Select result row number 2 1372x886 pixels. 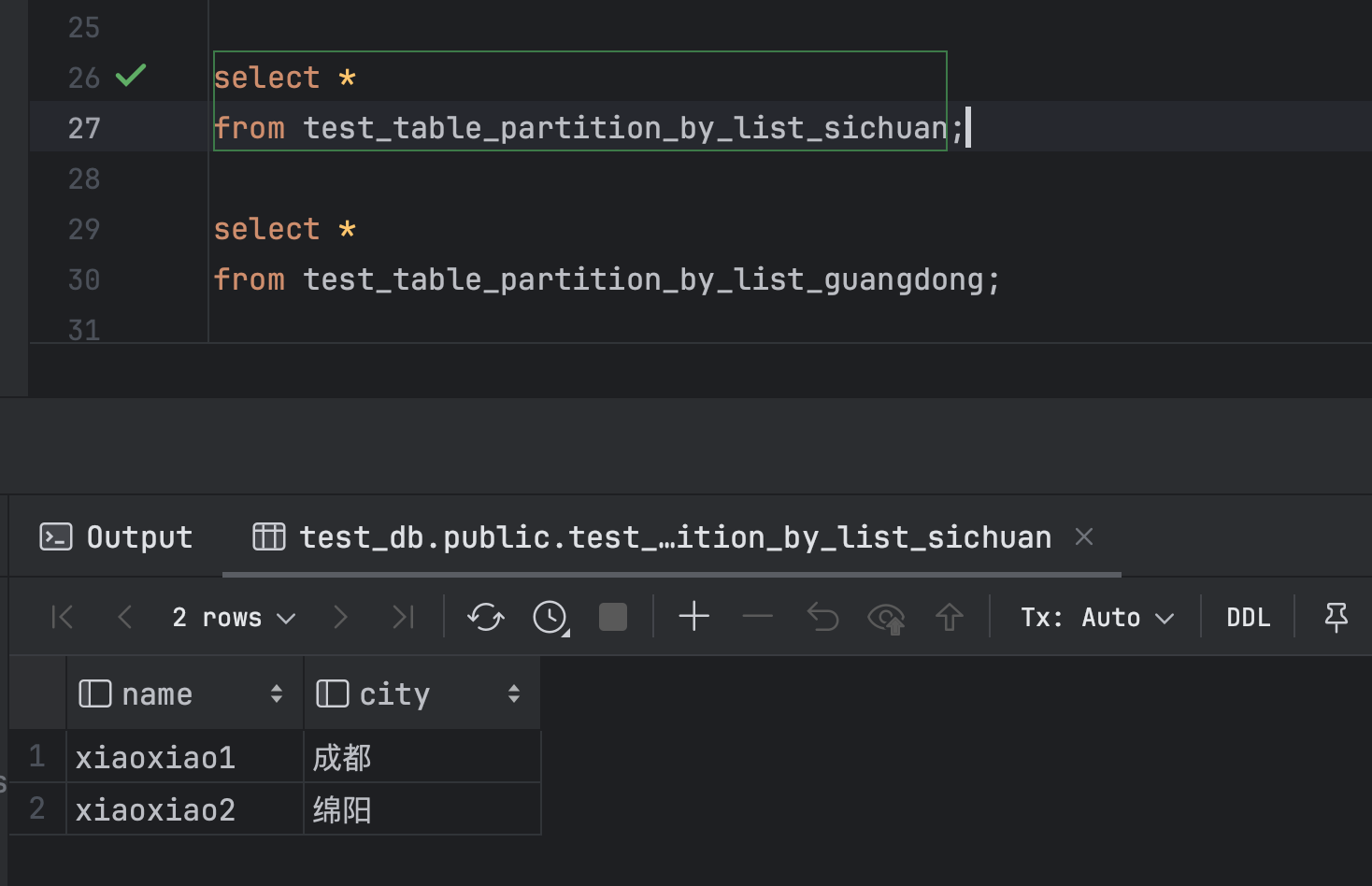(37, 808)
